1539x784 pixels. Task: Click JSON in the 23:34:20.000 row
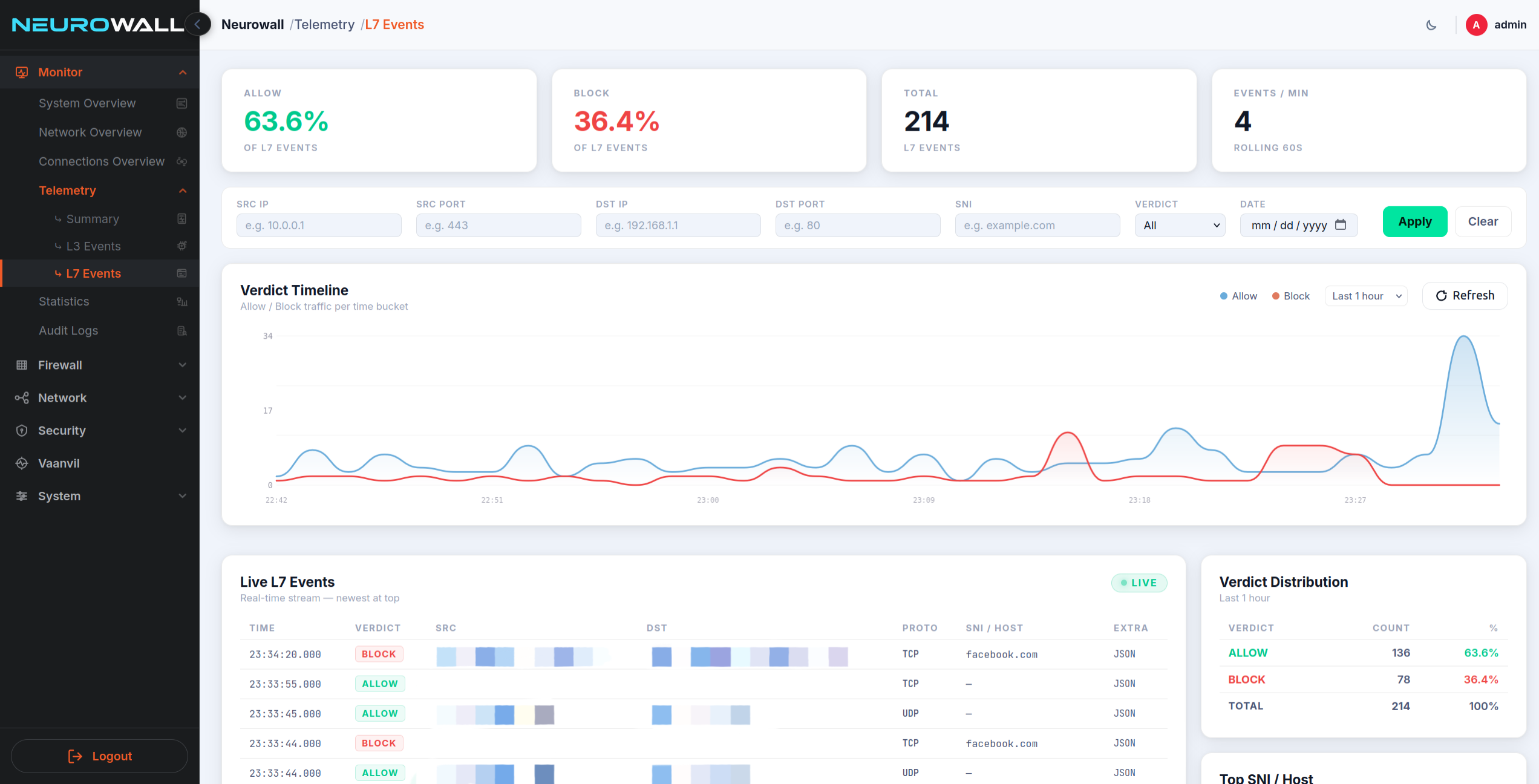pos(1124,654)
